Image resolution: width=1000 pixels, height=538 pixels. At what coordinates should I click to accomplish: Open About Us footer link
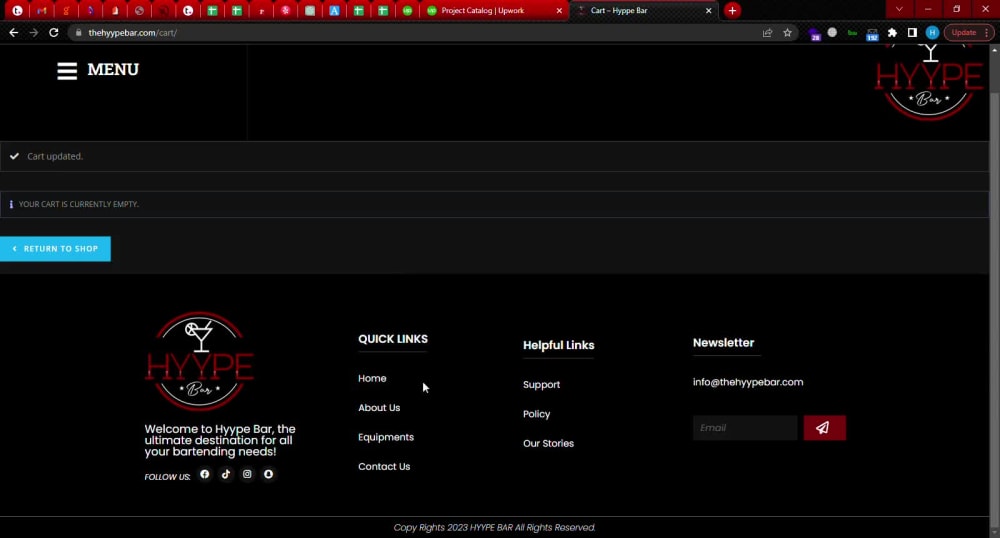click(x=379, y=407)
